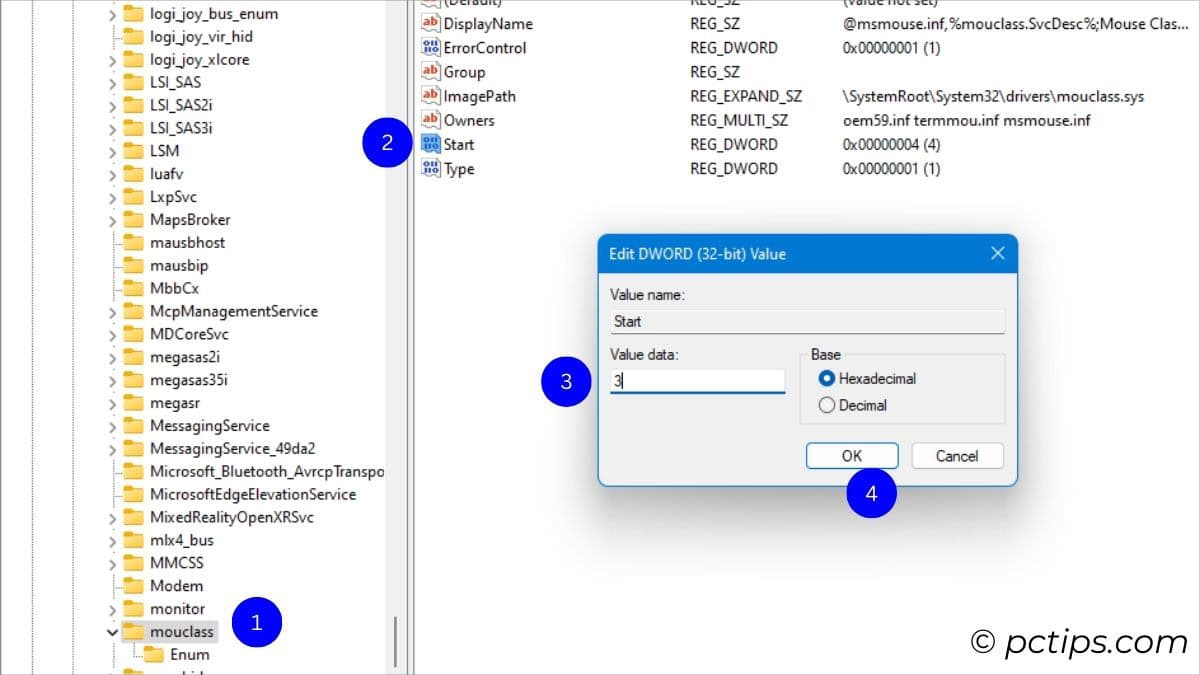The width and height of the screenshot is (1200, 675).
Task: Click the ImagePath string value icon
Action: point(431,96)
